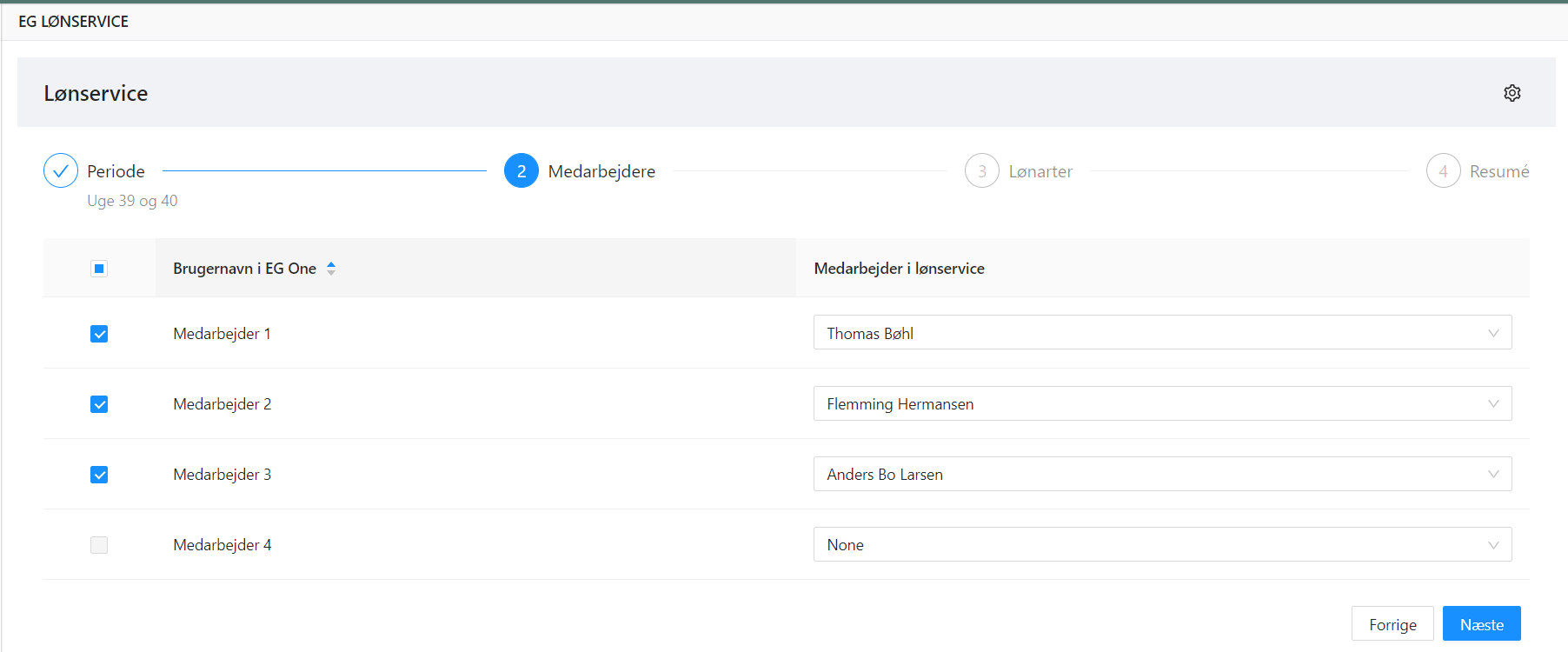Uncheck the Medarbejder 1 checkbox

99,334
